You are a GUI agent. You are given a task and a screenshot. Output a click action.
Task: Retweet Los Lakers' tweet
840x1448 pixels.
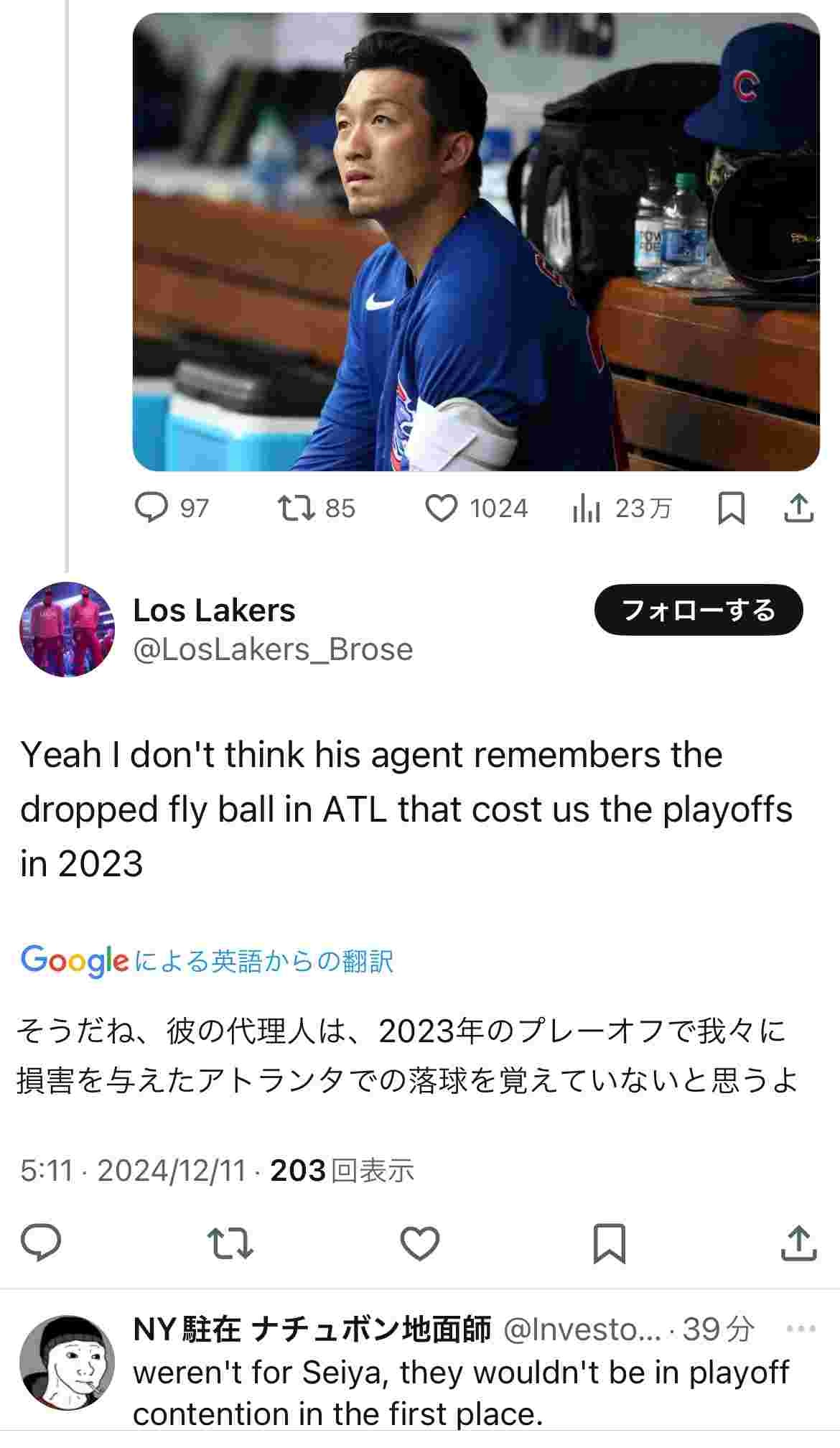pyautogui.click(x=230, y=1243)
